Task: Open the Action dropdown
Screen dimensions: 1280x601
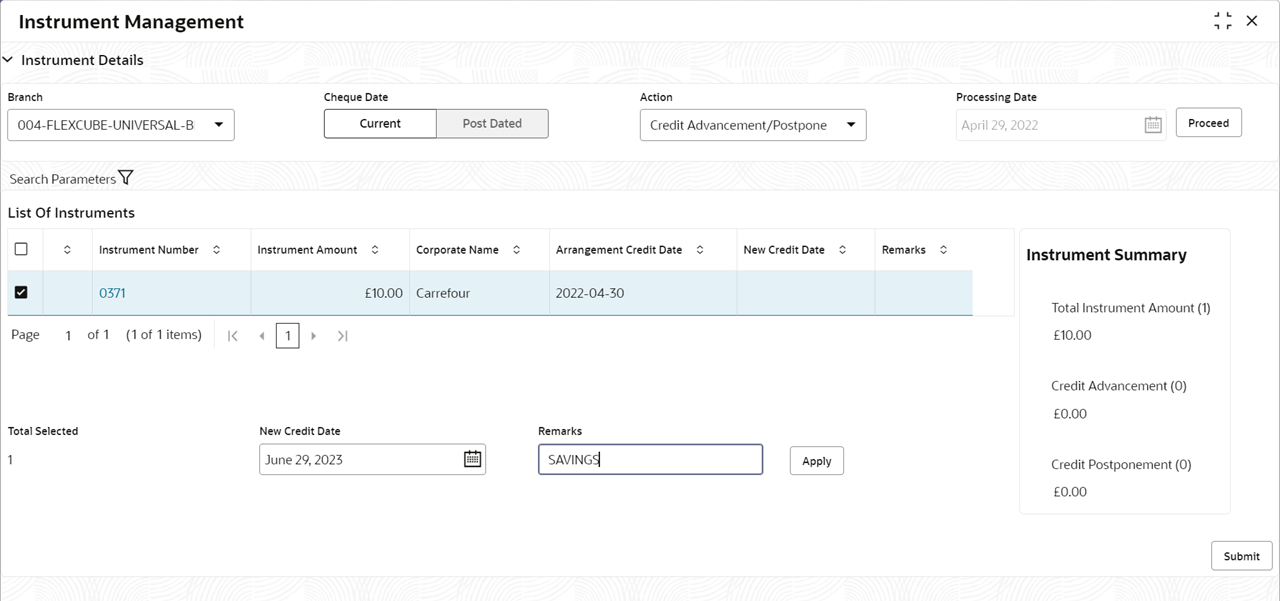Action: click(x=753, y=125)
